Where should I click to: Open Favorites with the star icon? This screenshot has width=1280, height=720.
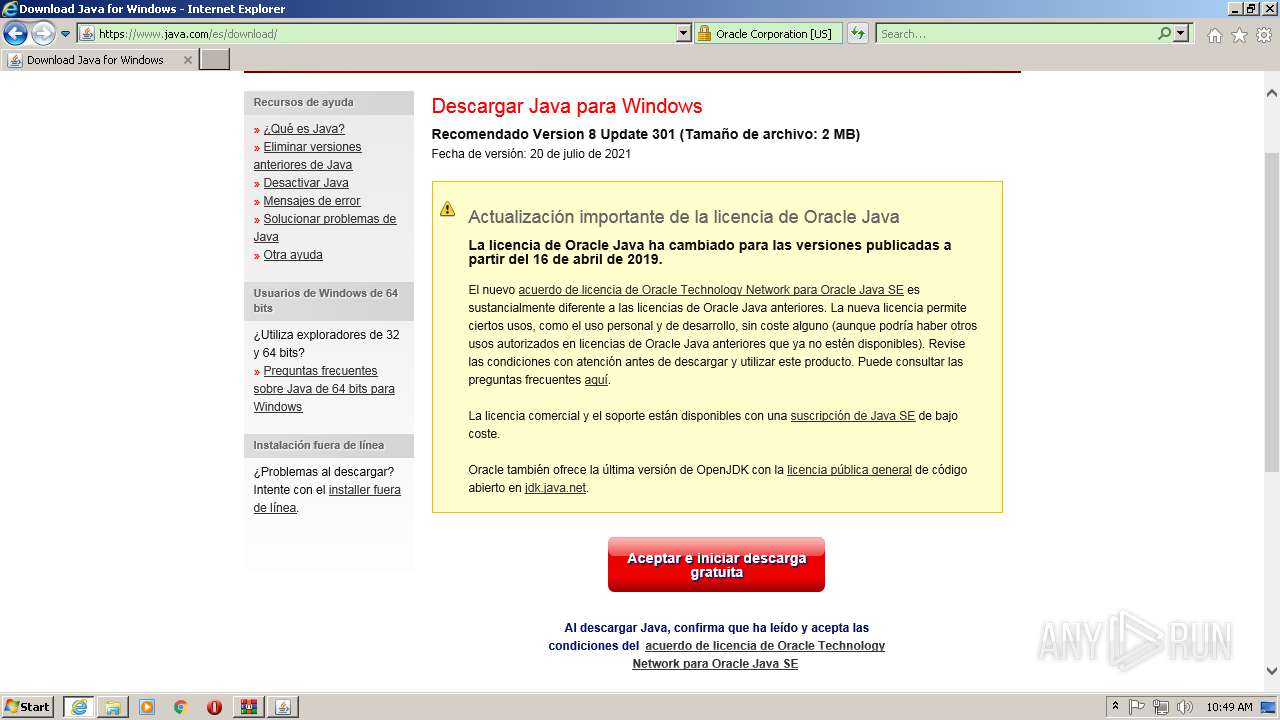point(1239,35)
